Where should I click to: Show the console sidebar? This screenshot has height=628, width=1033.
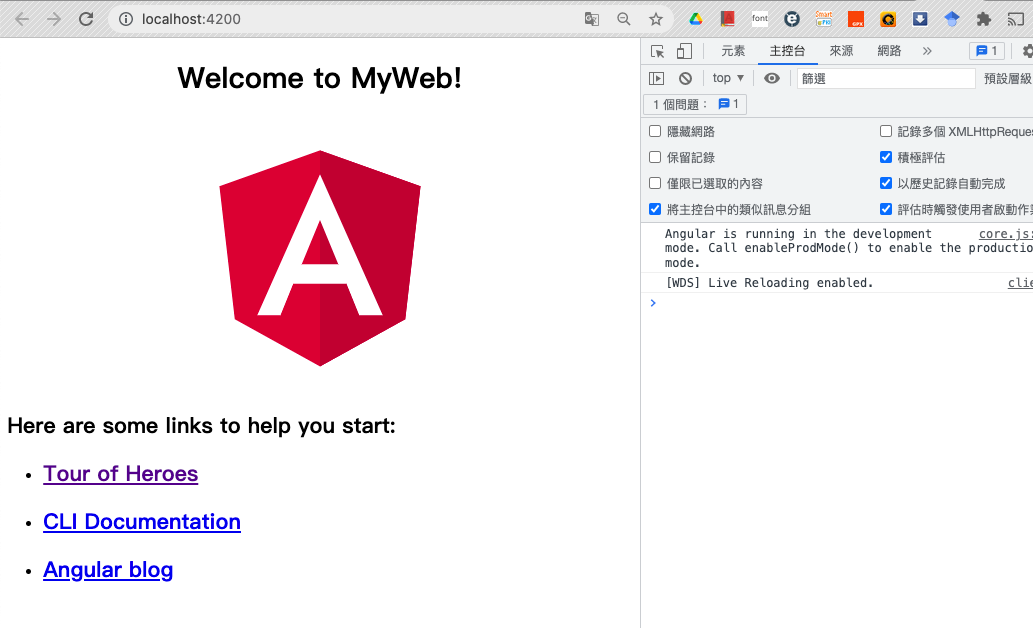click(657, 78)
